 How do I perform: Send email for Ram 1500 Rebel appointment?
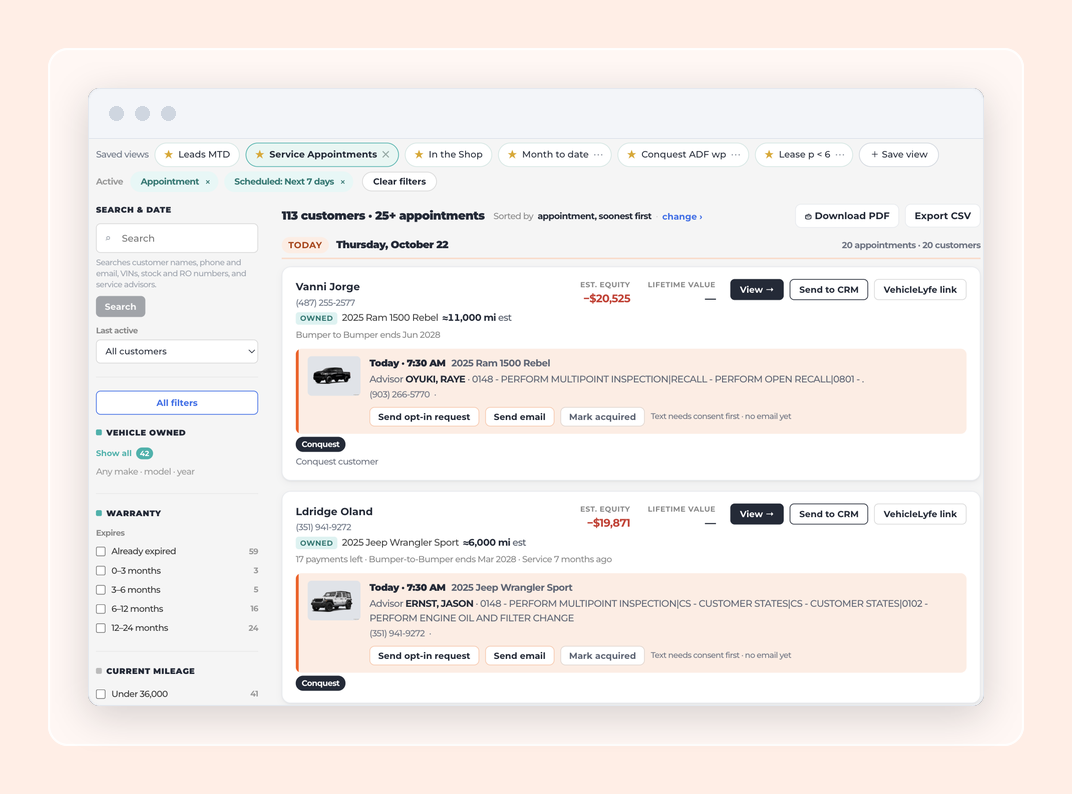coord(520,417)
